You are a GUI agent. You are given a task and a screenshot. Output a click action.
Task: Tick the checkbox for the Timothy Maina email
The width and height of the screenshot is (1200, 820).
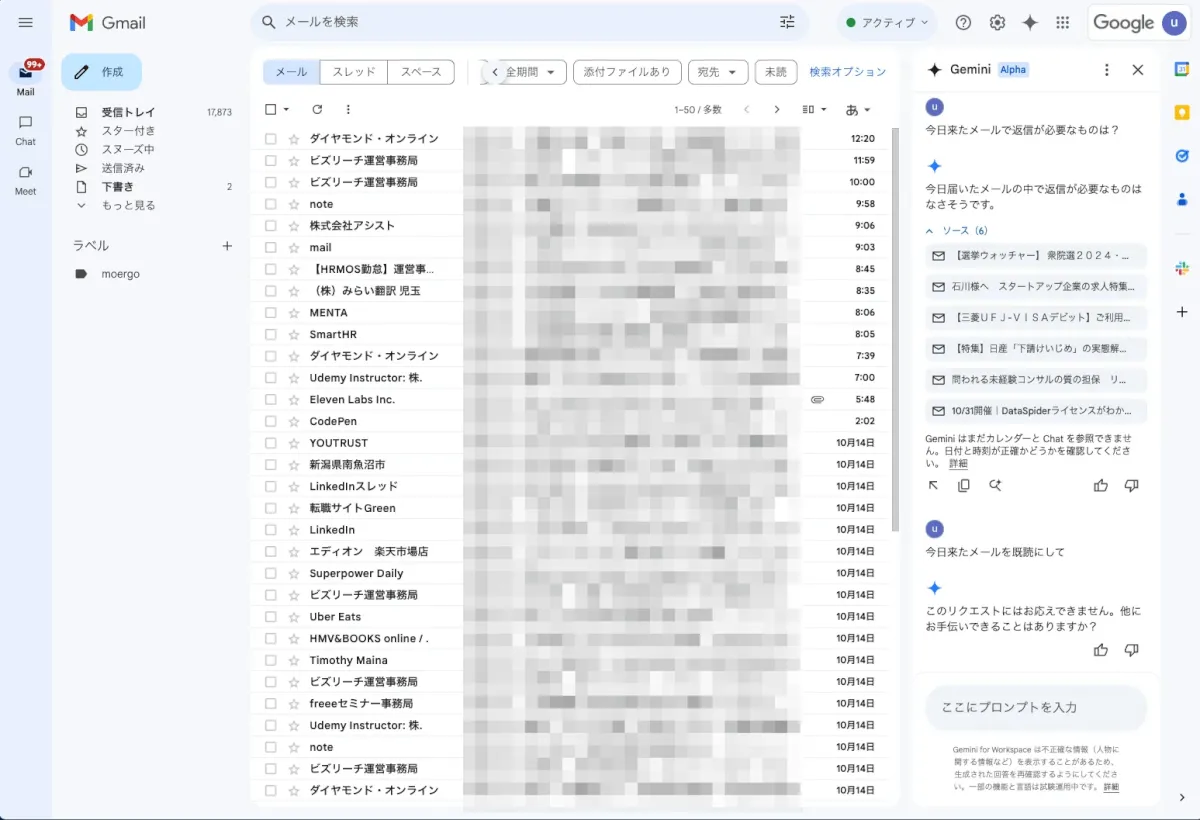[270, 660]
